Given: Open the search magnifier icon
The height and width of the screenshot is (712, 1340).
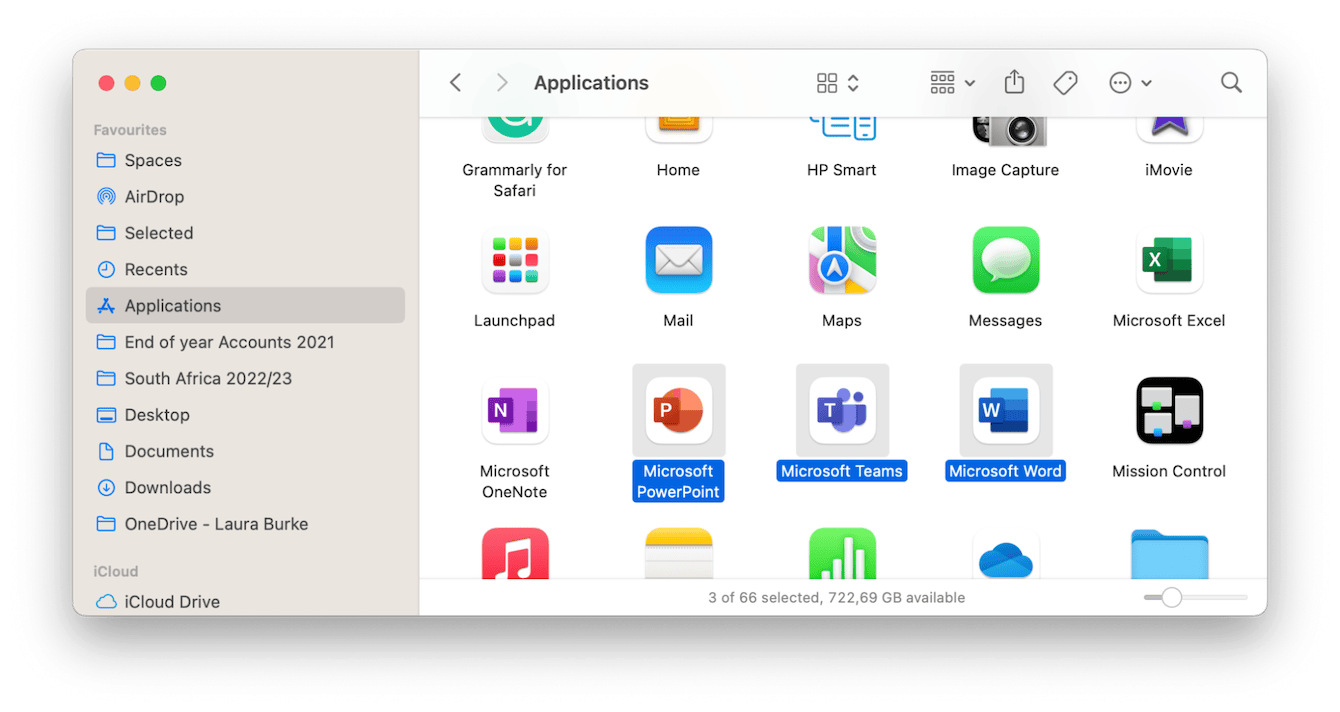Looking at the screenshot, I should [x=1231, y=83].
